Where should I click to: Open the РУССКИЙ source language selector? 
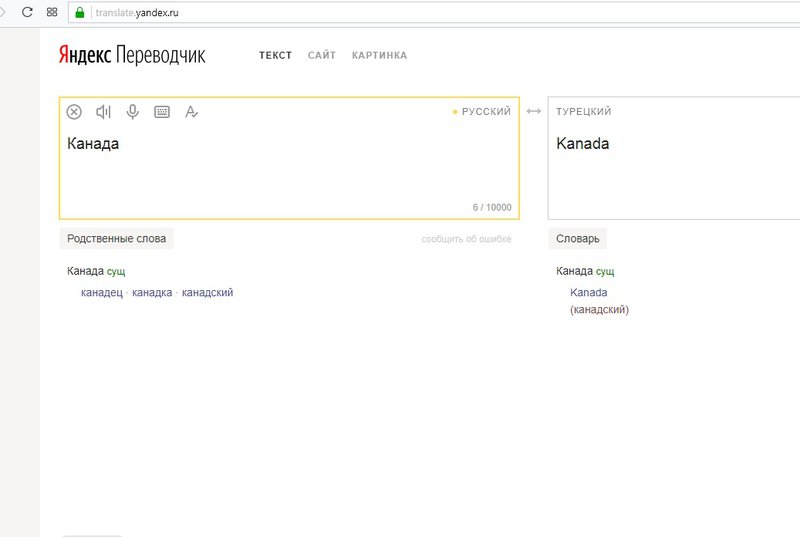coord(482,112)
